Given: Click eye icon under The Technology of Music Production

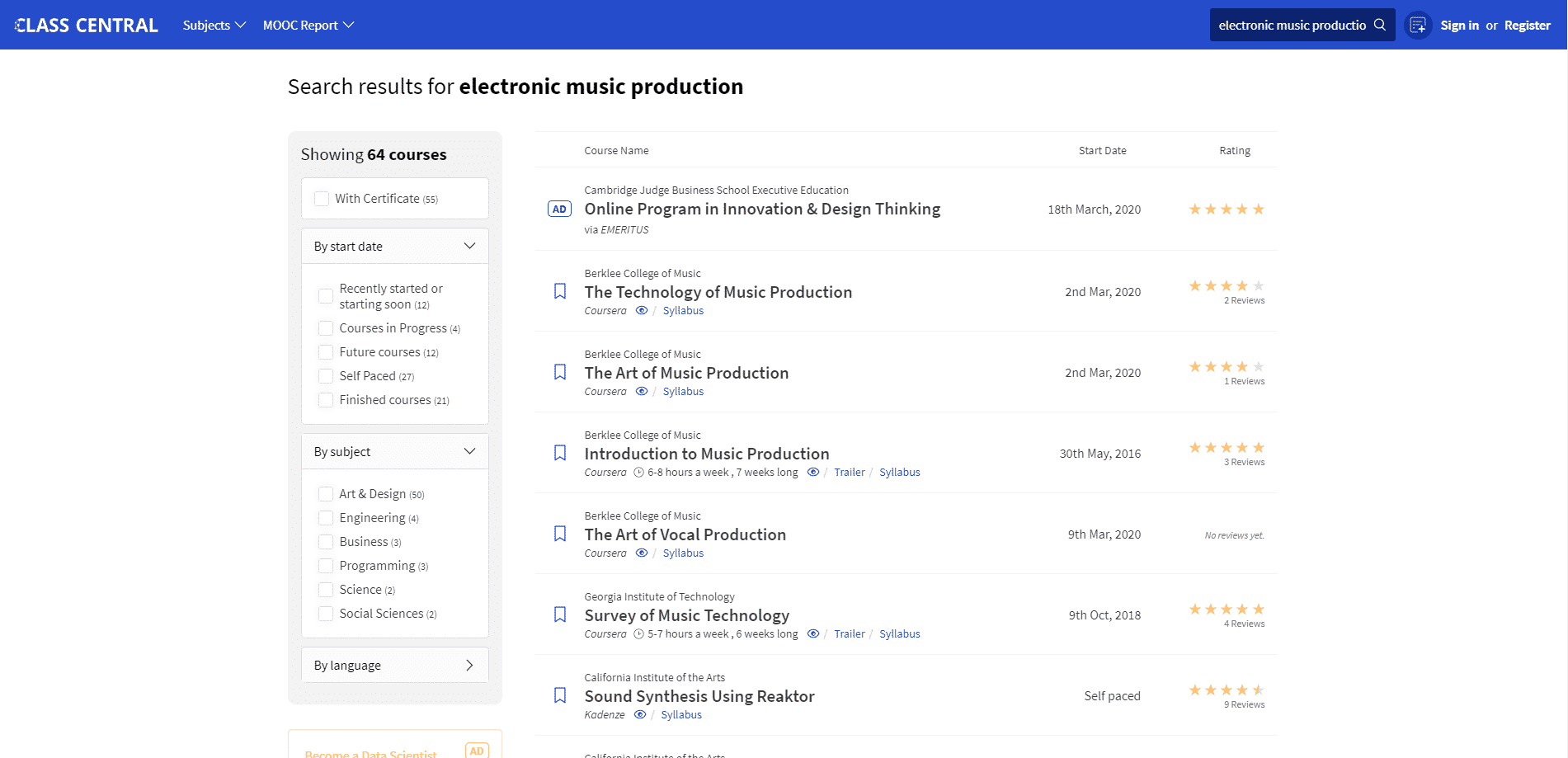Looking at the screenshot, I should pyautogui.click(x=642, y=311).
